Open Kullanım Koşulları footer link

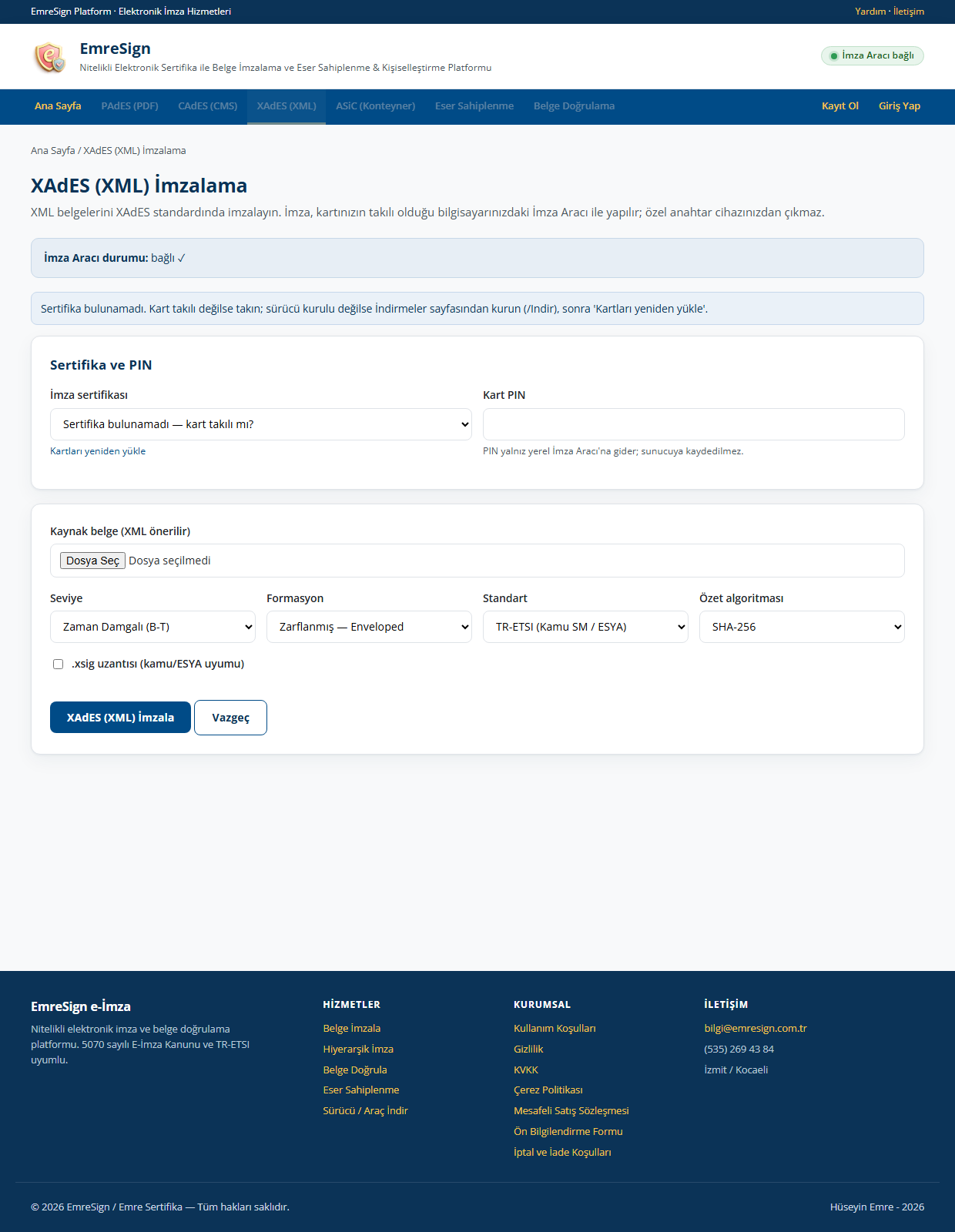pyautogui.click(x=555, y=1029)
